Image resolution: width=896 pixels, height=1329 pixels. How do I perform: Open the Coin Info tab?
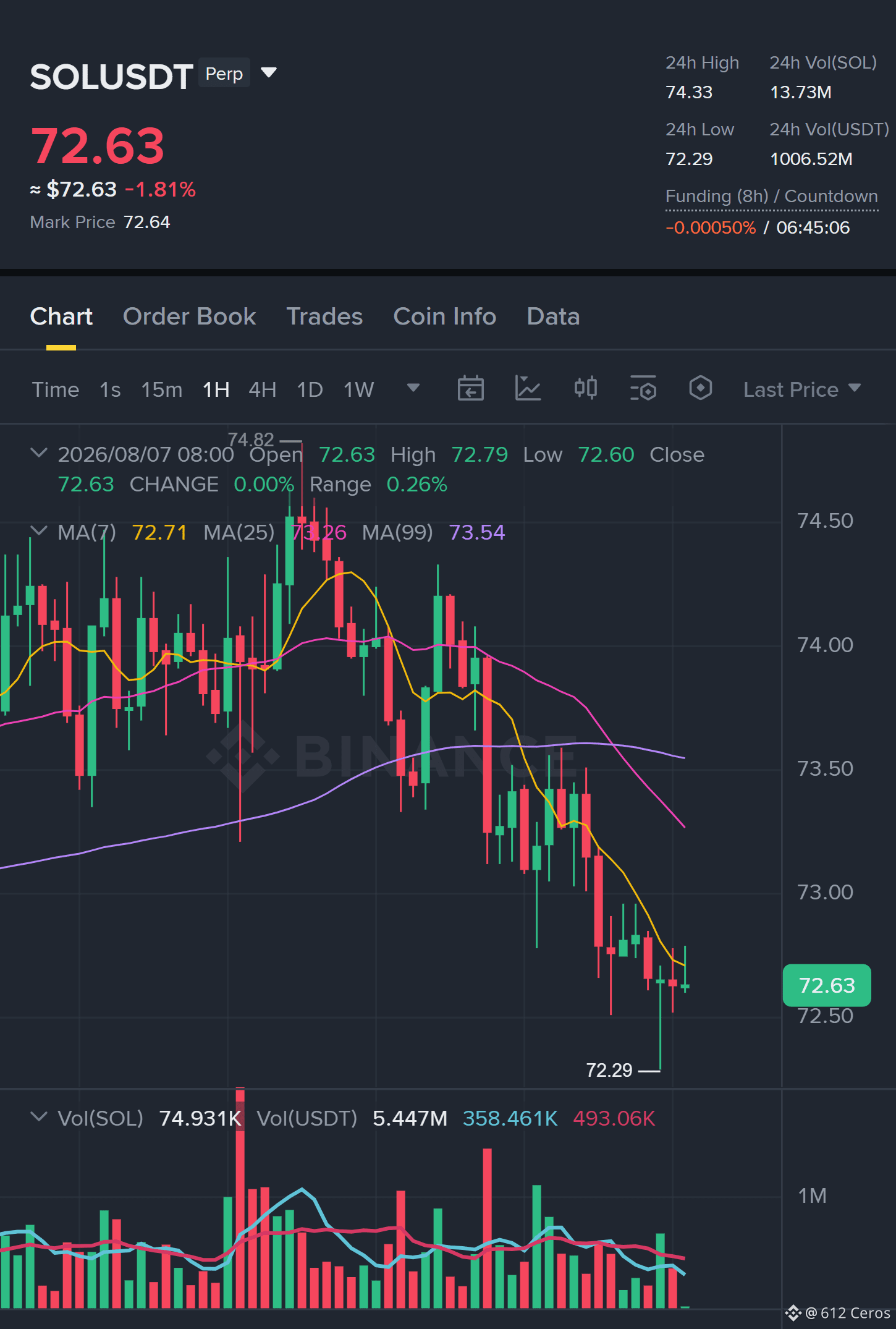point(445,316)
